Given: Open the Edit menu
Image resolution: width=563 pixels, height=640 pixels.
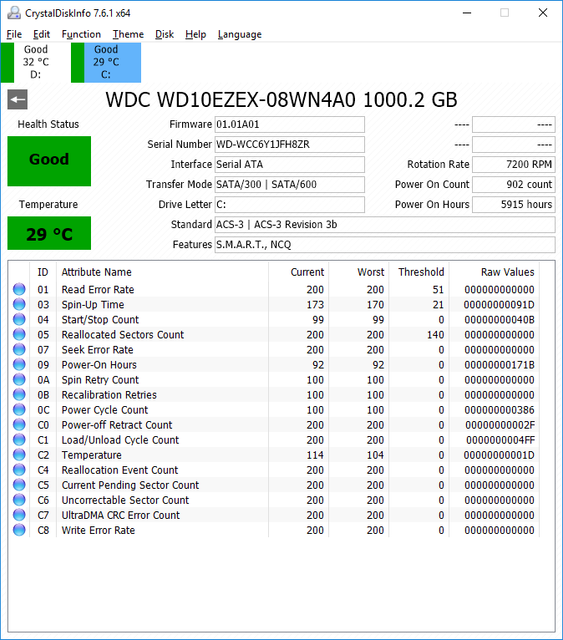Looking at the screenshot, I should [x=41, y=34].
